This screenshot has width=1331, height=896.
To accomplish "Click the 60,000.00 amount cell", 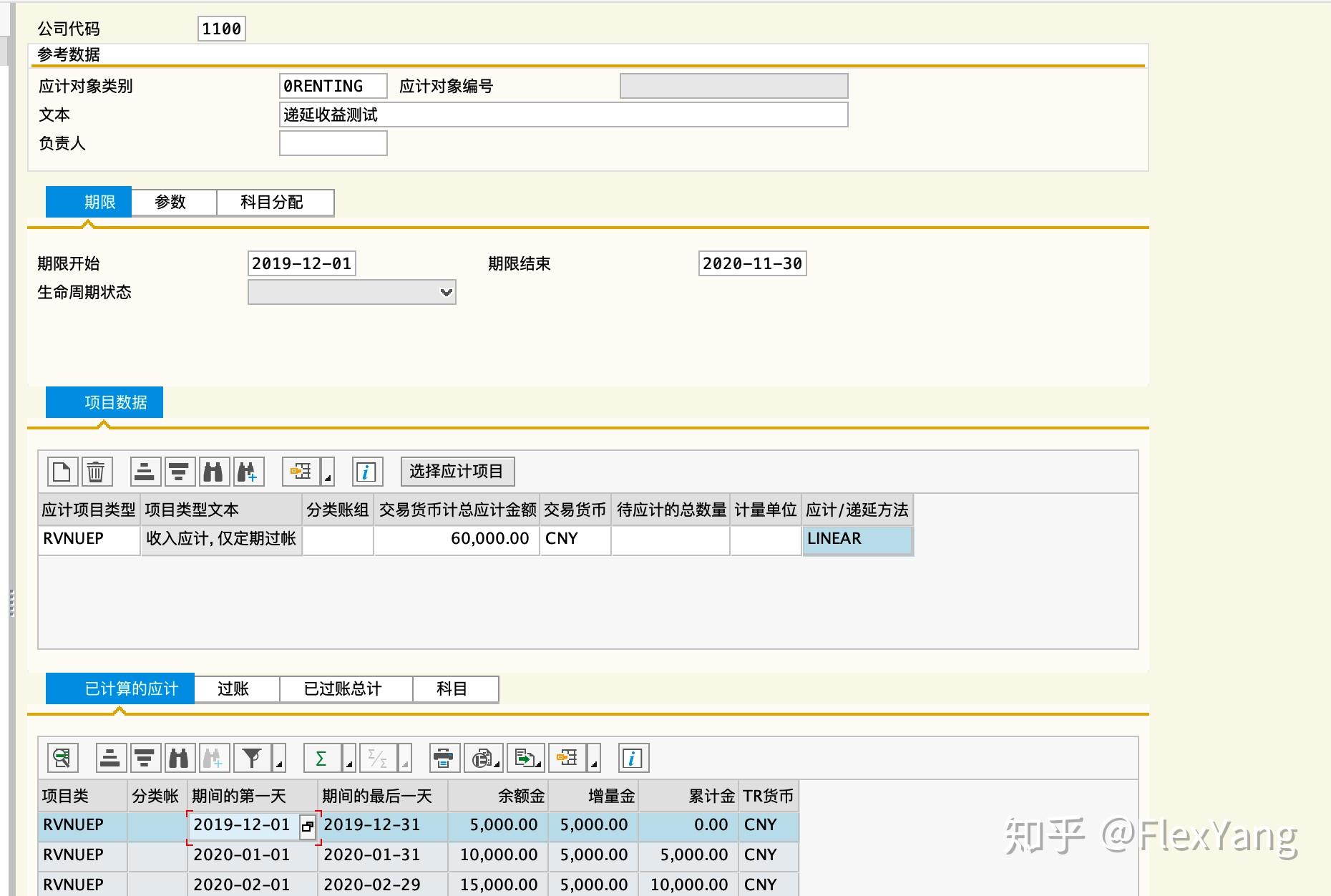I will [457, 539].
